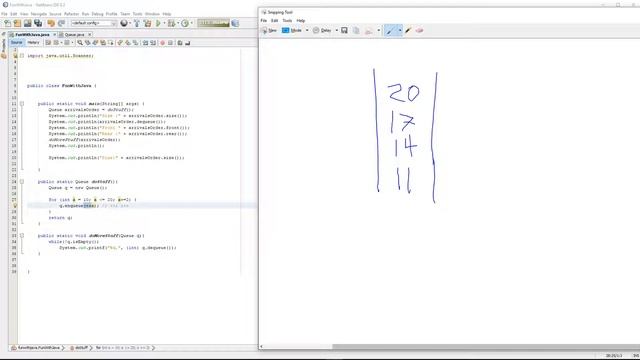
Task: Click the Delay button in Snipping Tool
Action: 322,31
